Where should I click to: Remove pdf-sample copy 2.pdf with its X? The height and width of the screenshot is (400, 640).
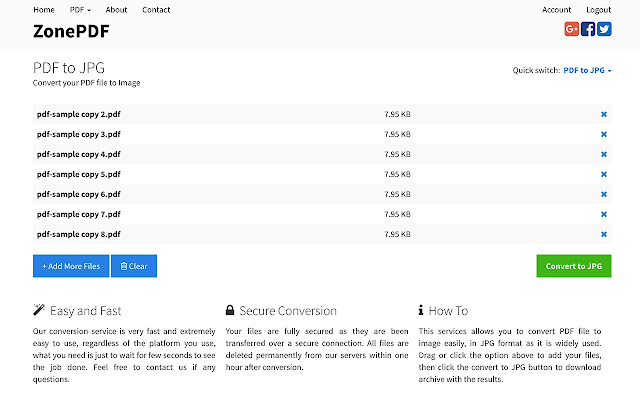click(604, 114)
